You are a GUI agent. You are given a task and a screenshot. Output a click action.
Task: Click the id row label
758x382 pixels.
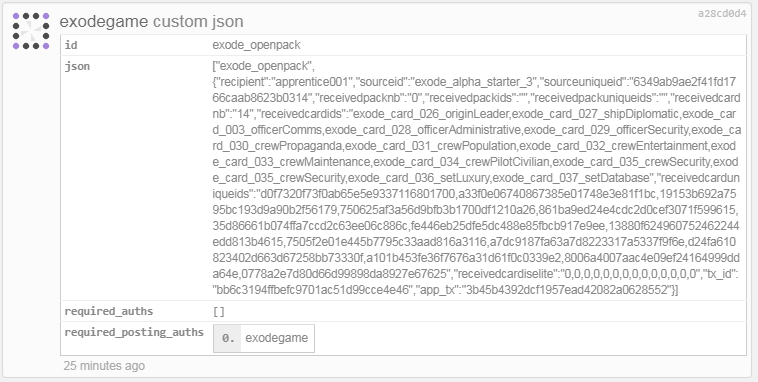coord(71,45)
